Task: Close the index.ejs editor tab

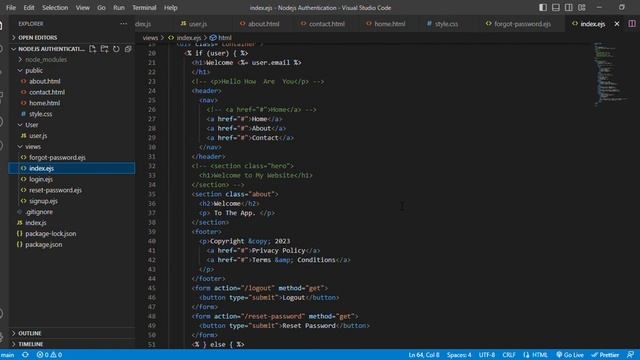Action: (x=617, y=24)
